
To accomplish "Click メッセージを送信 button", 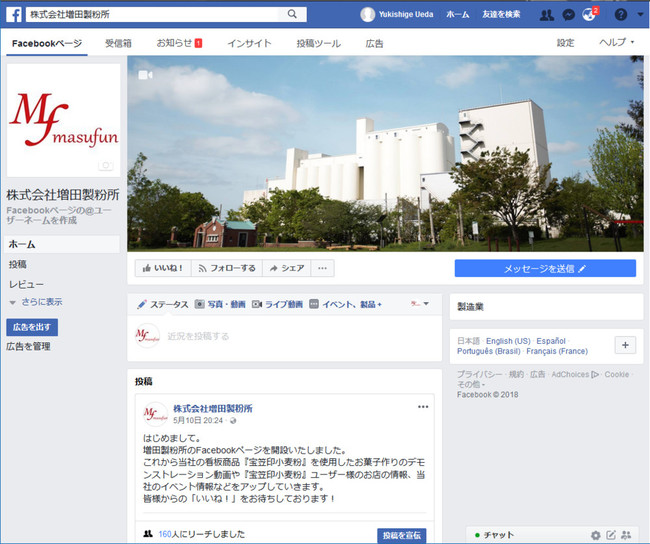I will tap(545, 268).
